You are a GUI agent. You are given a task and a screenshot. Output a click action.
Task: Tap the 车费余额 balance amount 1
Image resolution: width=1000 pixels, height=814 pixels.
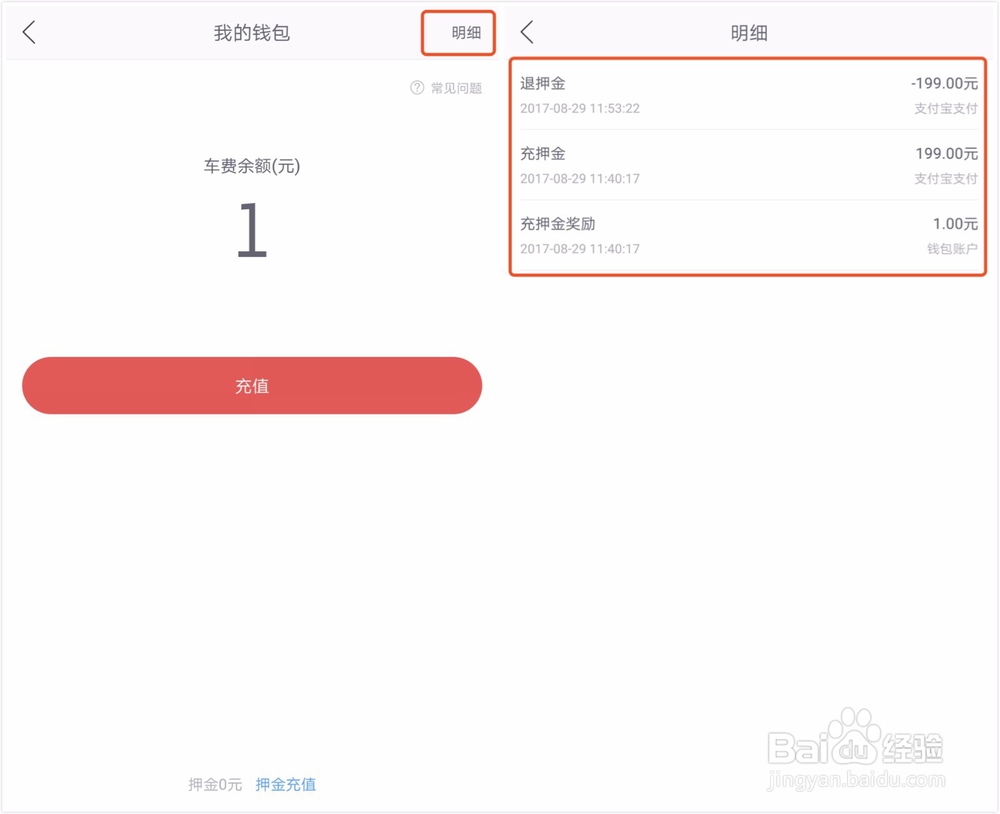pos(250,228)
